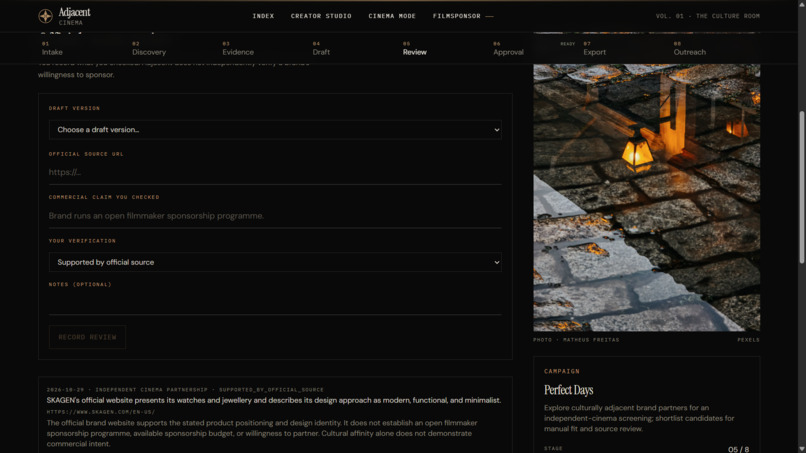Click the Perfect Days campaign title
Viewport: 806px width, 453px height.
tap(569, 390)
